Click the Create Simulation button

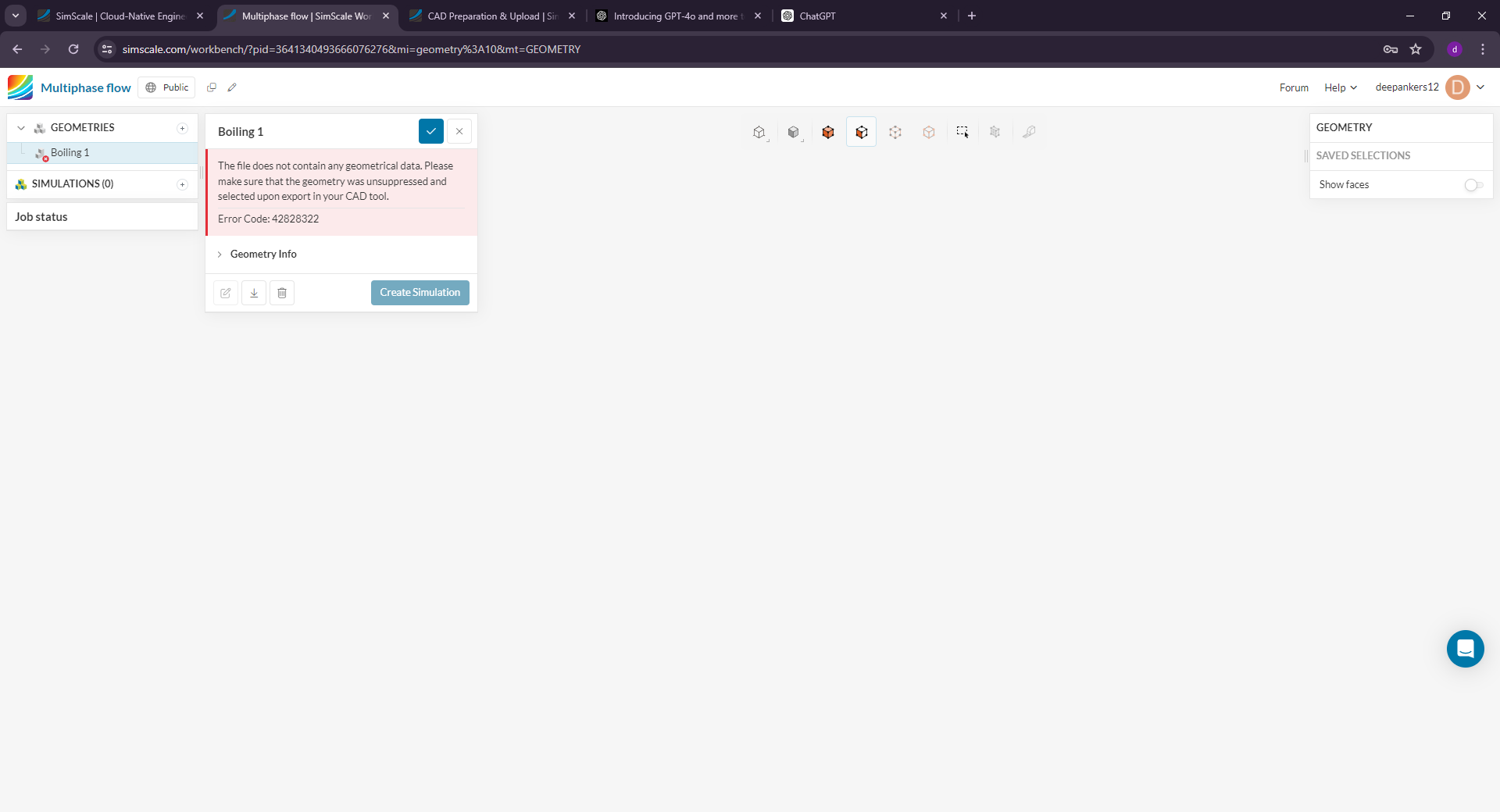tap(420, 293)
